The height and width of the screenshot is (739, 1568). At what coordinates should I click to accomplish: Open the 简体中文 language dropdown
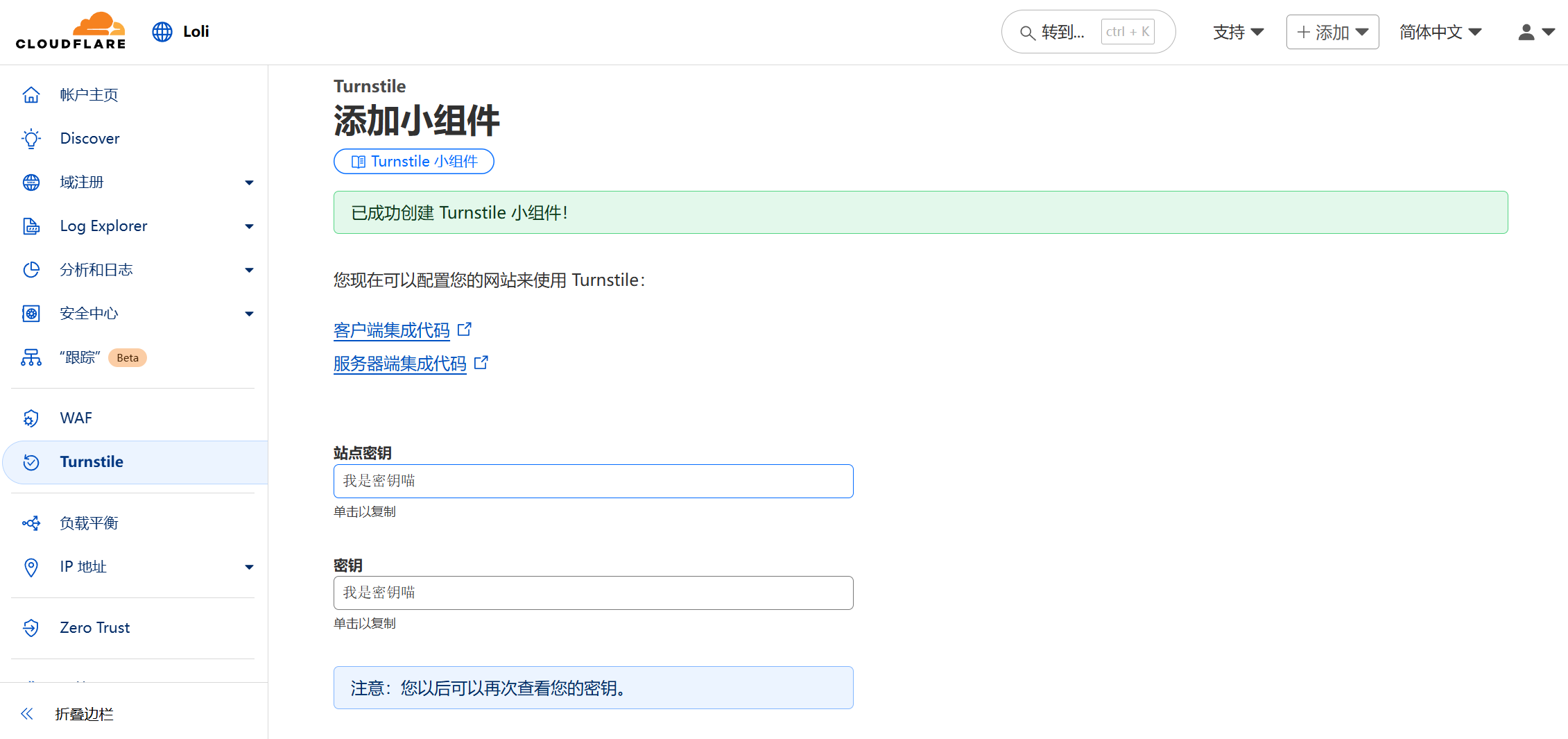[x=1440, y=32]
